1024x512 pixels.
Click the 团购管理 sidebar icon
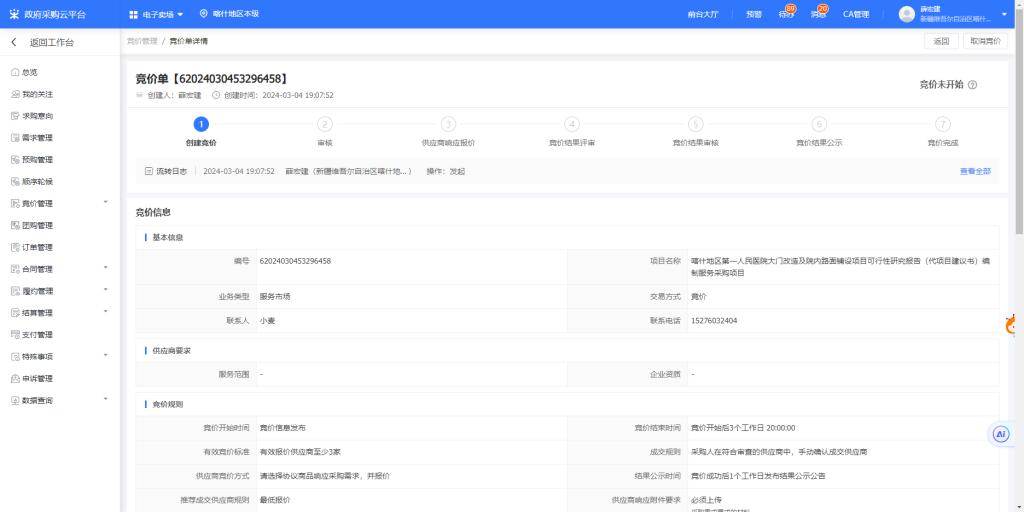[15, 225]
